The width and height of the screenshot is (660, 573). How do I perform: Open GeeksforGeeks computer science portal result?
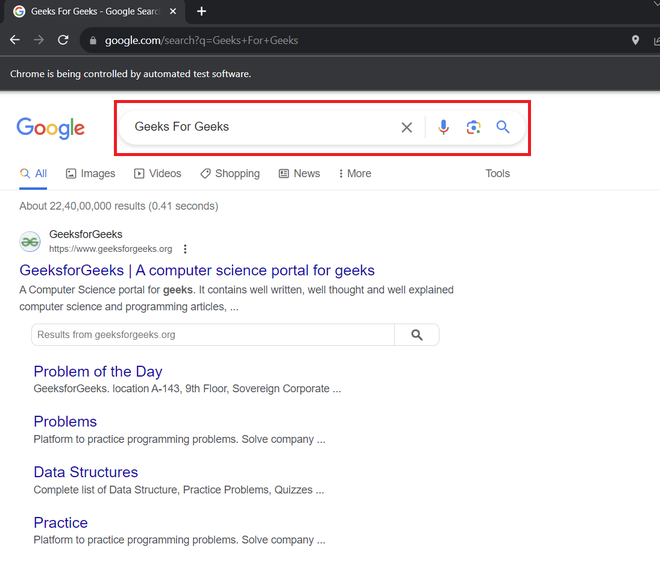[197, 270]
